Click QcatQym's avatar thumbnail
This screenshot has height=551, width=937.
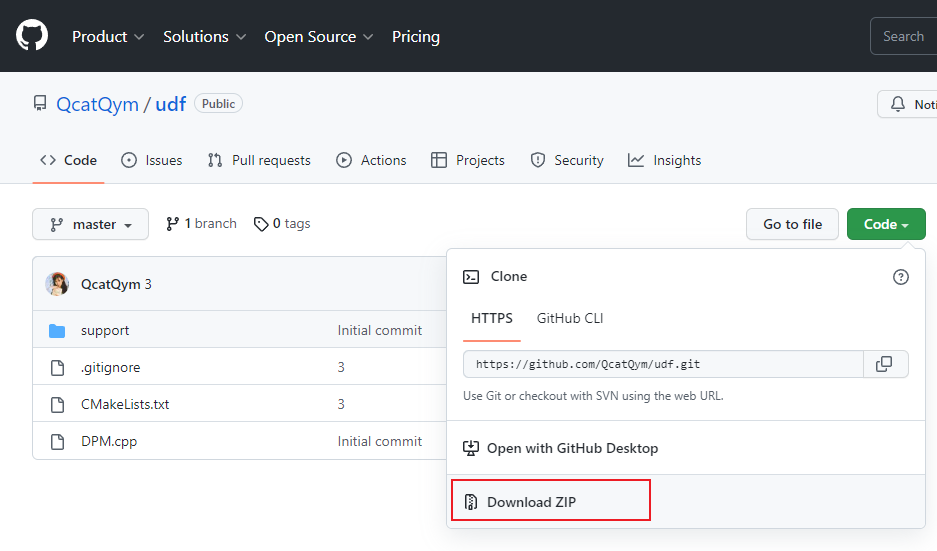point(57,284)
